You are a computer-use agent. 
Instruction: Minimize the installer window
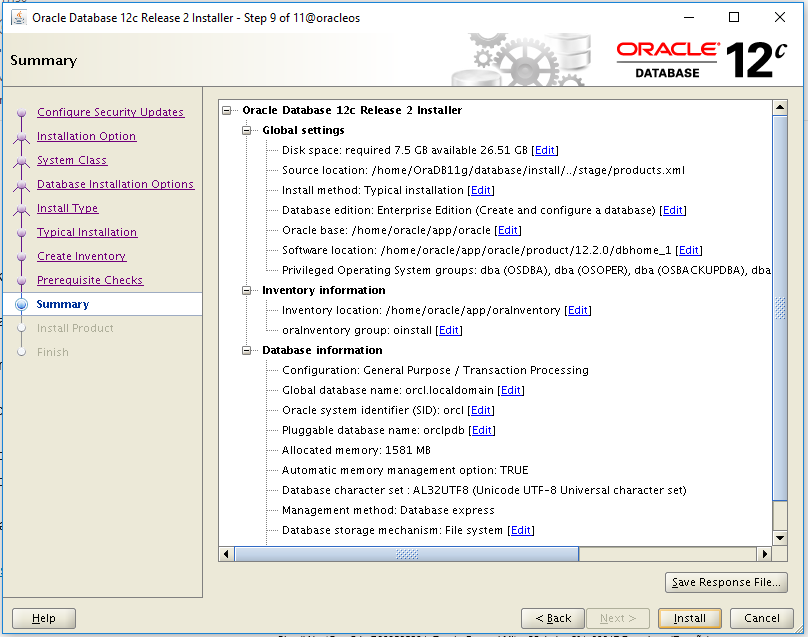click(689, 18)
